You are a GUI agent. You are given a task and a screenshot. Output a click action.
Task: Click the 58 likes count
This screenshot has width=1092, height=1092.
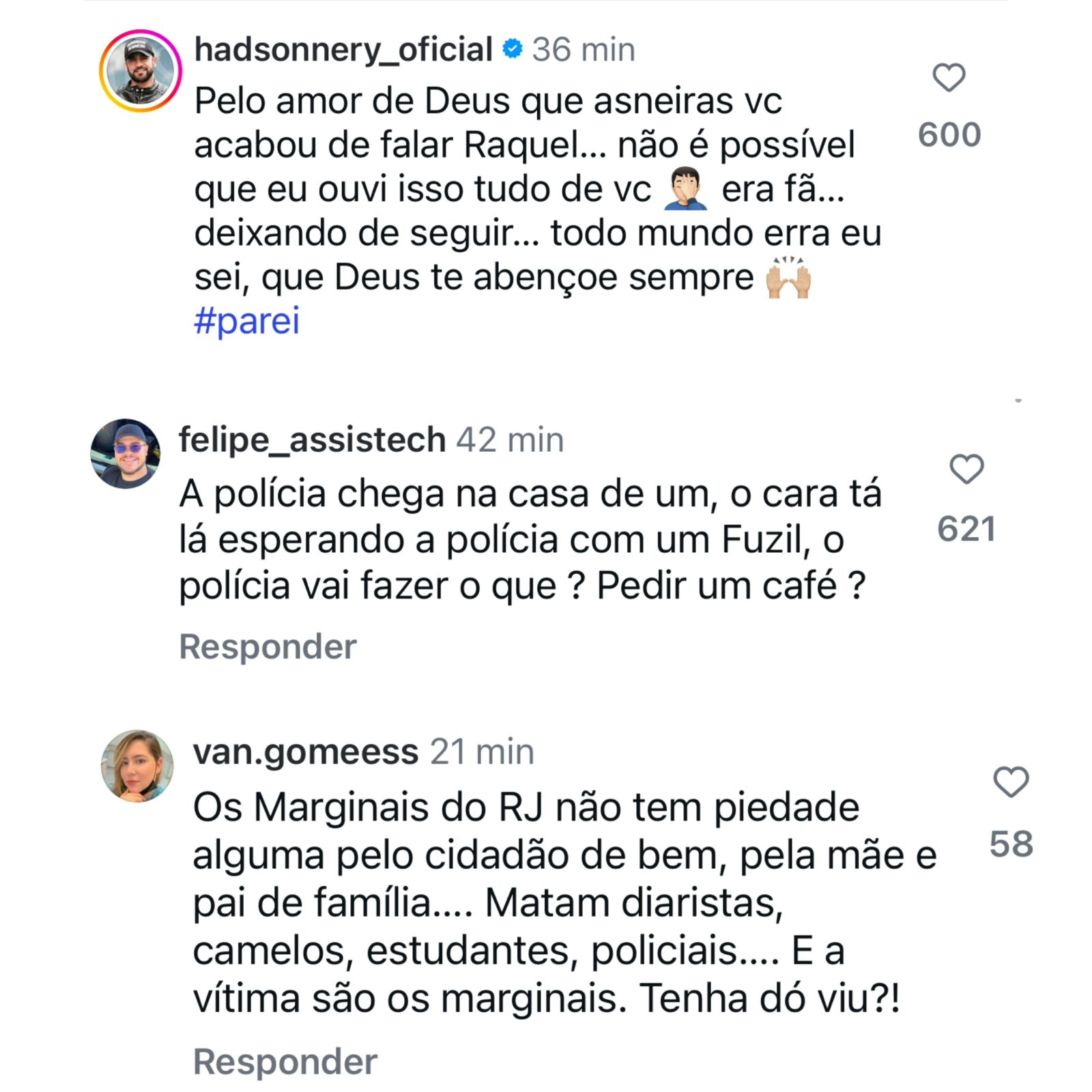click(x=1011, y=844)
